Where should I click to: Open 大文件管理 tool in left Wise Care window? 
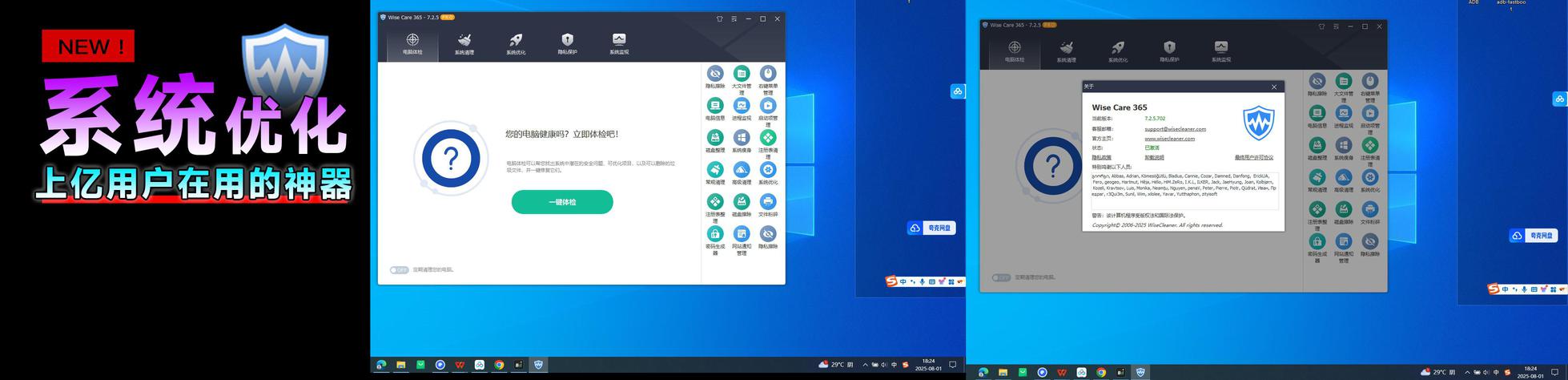pos(742,80)
